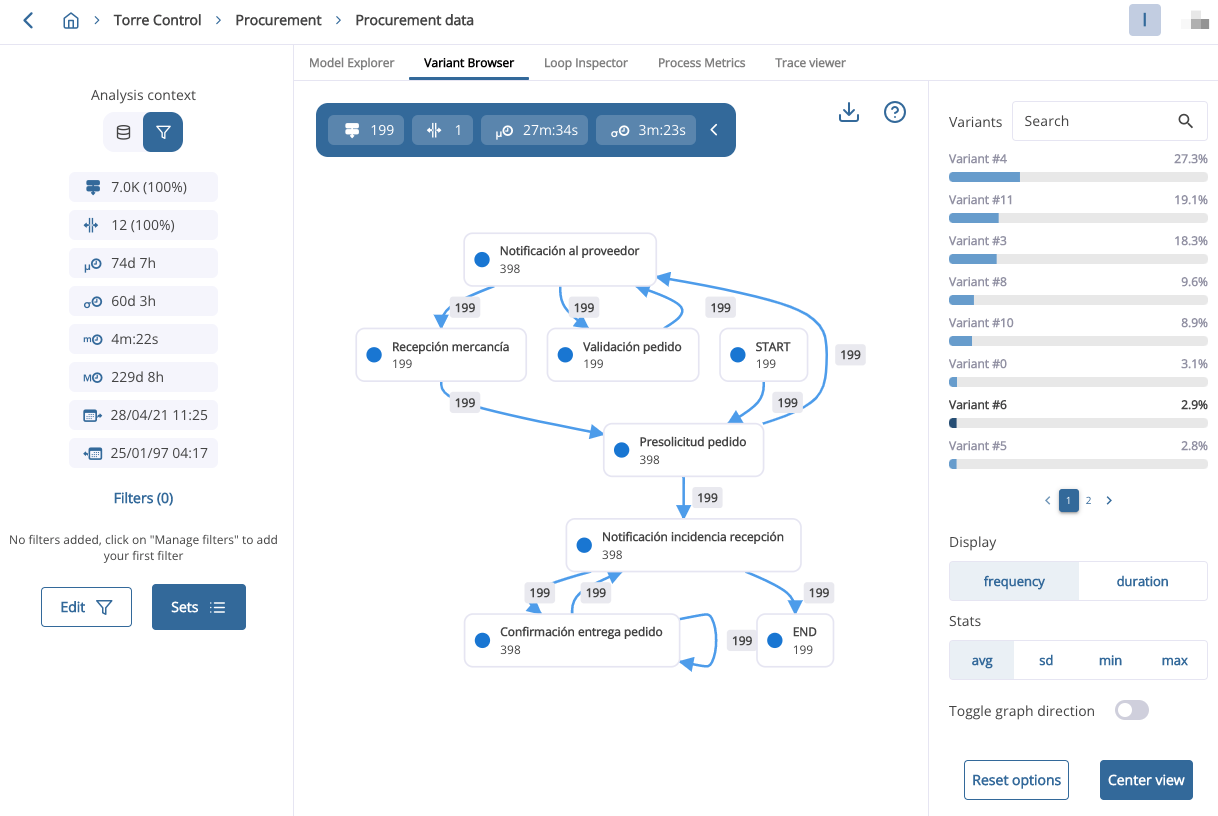
Task: Select the sd stats option
Action: pos(1046,660)
